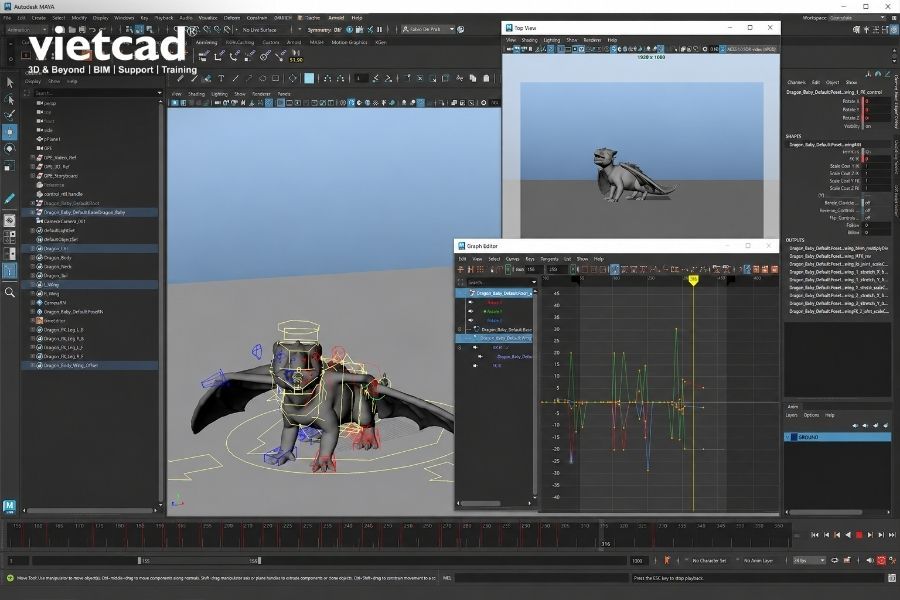
Task: Open the Animation menu set dropdown
Action: point(26,29)
